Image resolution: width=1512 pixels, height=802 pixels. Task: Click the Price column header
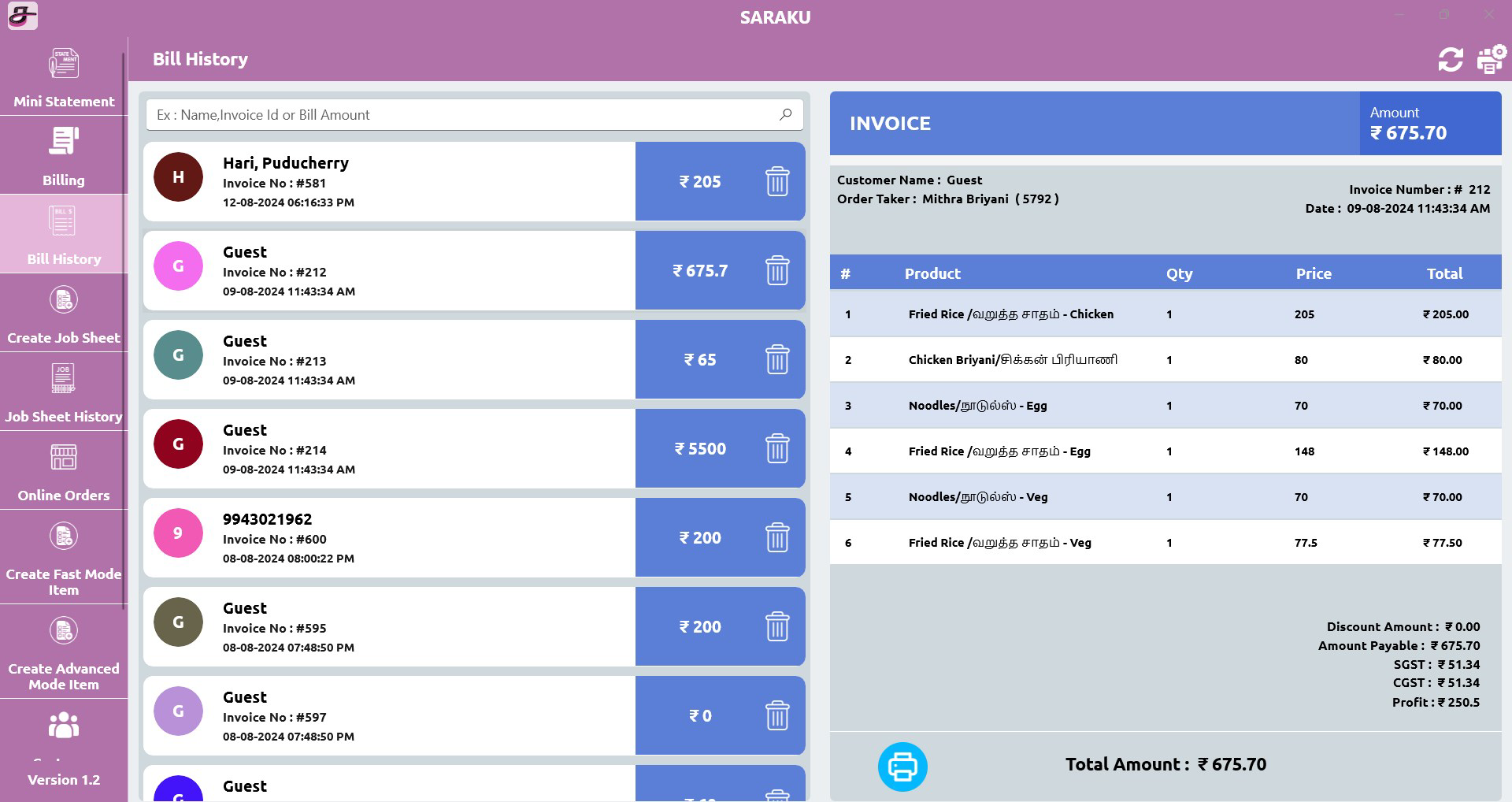pyautogui.click(x=1314, y=273)
